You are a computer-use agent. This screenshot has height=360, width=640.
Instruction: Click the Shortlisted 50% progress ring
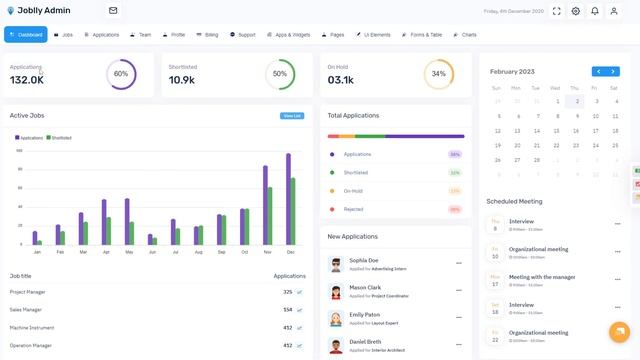point(280,74)
